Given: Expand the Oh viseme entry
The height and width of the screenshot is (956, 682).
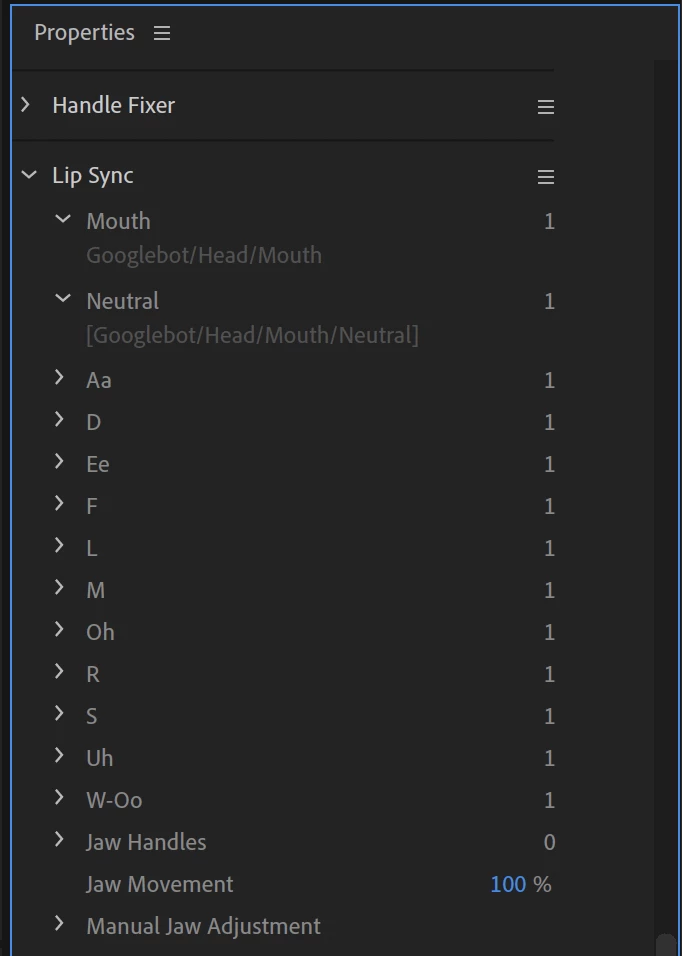Looking at the screenshot, I should (60, 630).
